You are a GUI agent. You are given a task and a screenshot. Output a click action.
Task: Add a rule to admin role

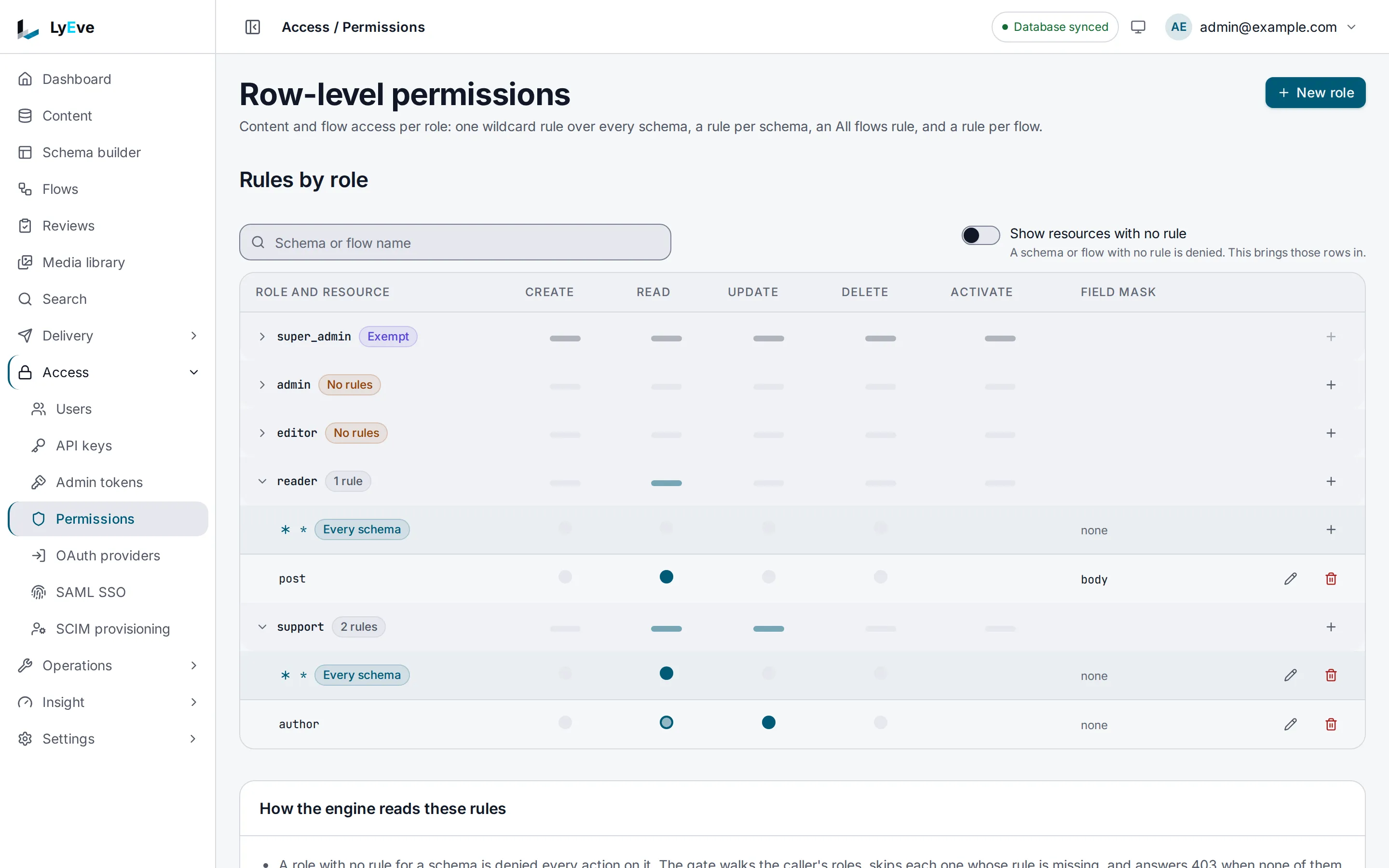(x=1331, y=385)
